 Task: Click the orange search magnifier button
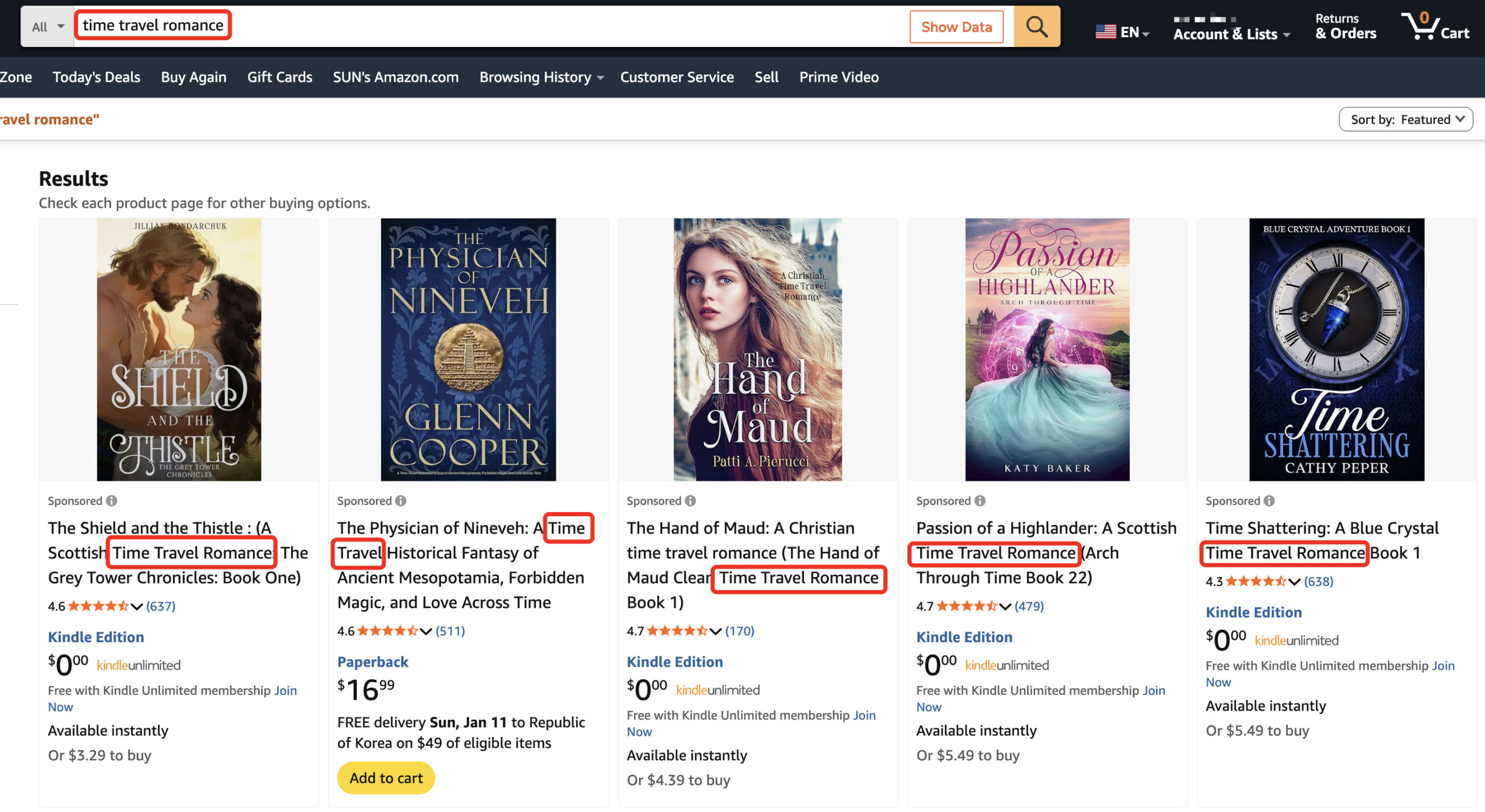coord(1037,27)
